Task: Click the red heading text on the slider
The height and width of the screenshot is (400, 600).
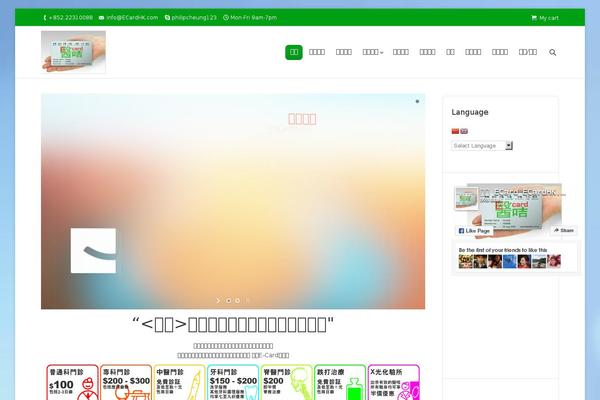Action: [302, 119]
